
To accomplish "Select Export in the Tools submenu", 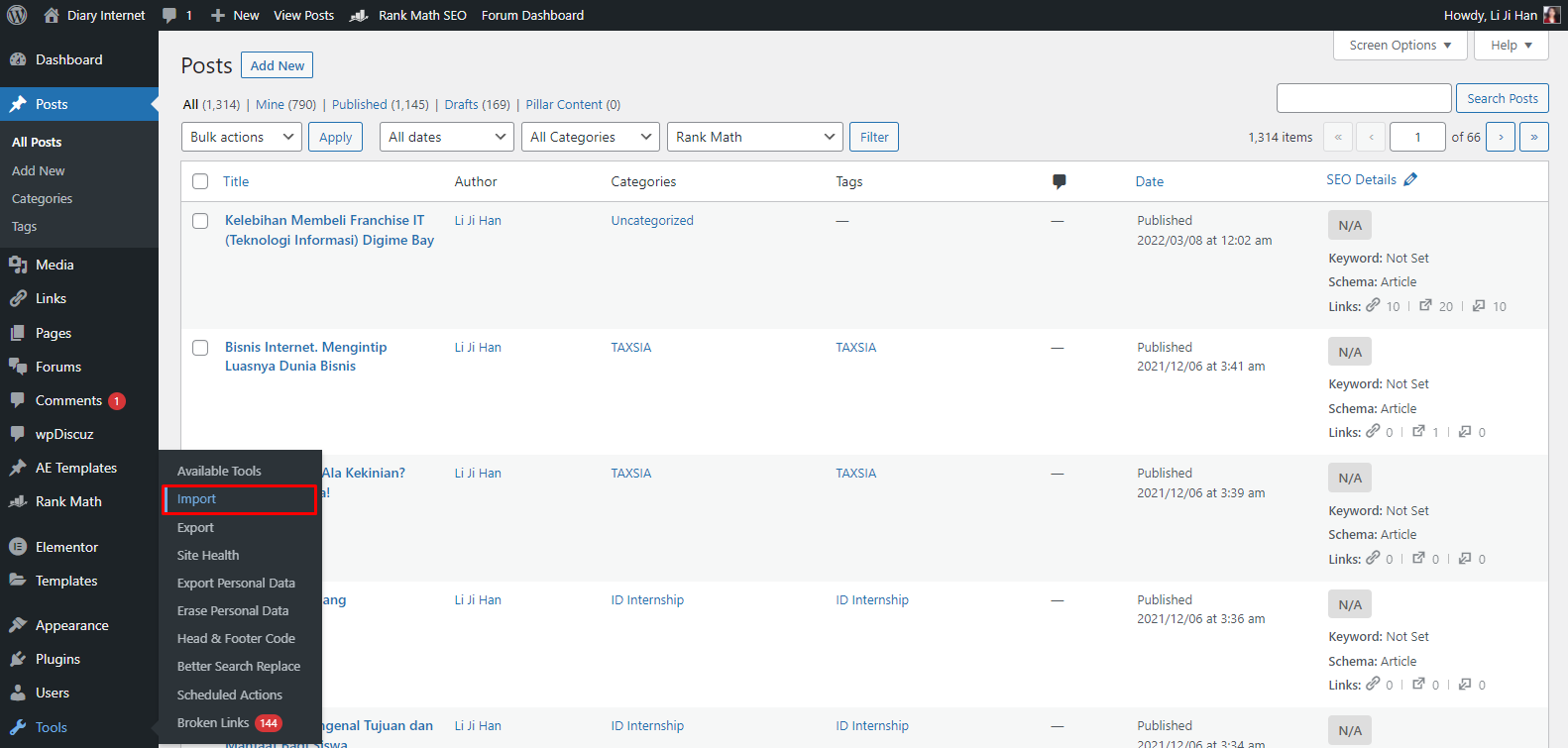I will point(195,527).
